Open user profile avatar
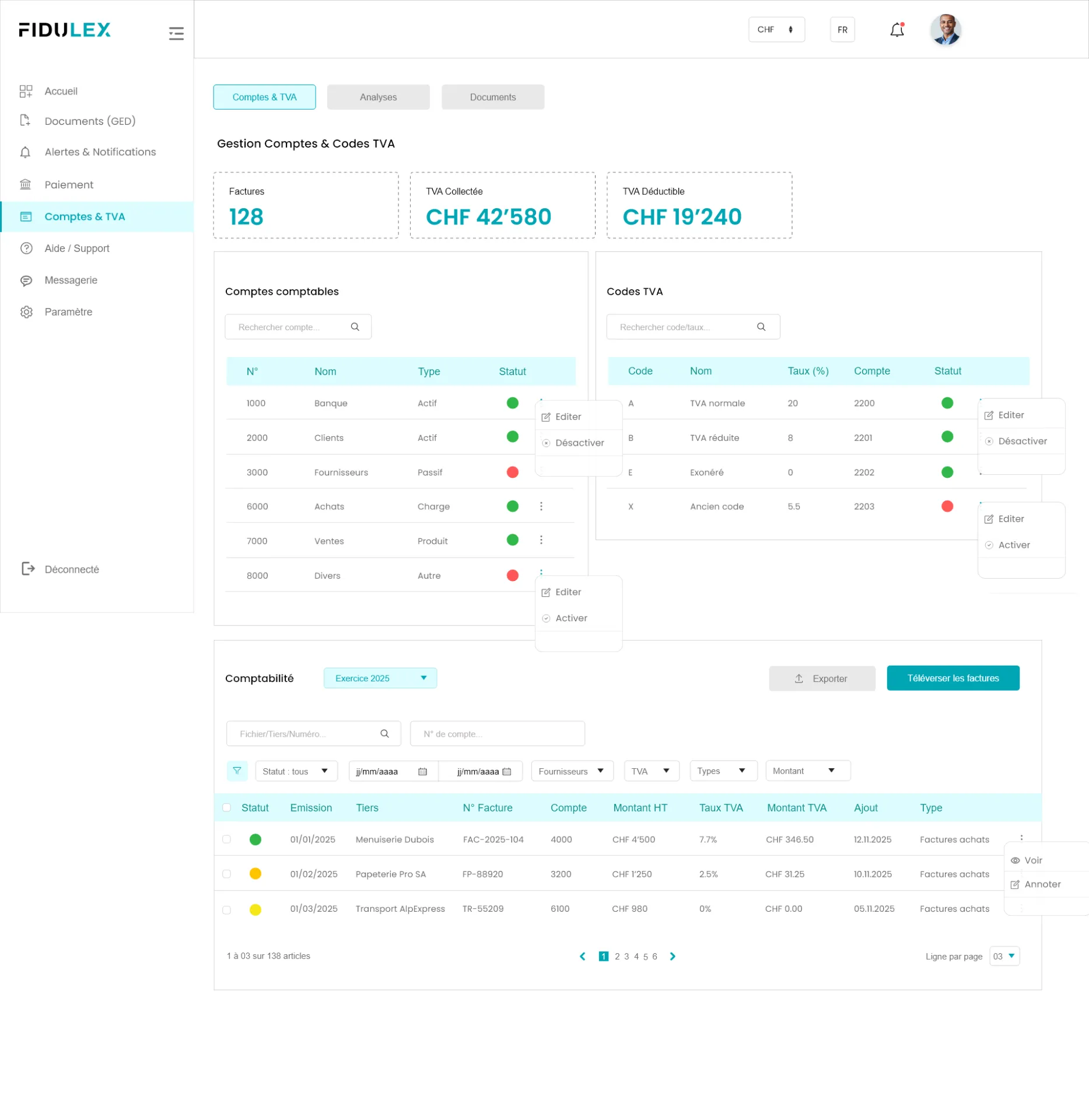 pos(945,30)
